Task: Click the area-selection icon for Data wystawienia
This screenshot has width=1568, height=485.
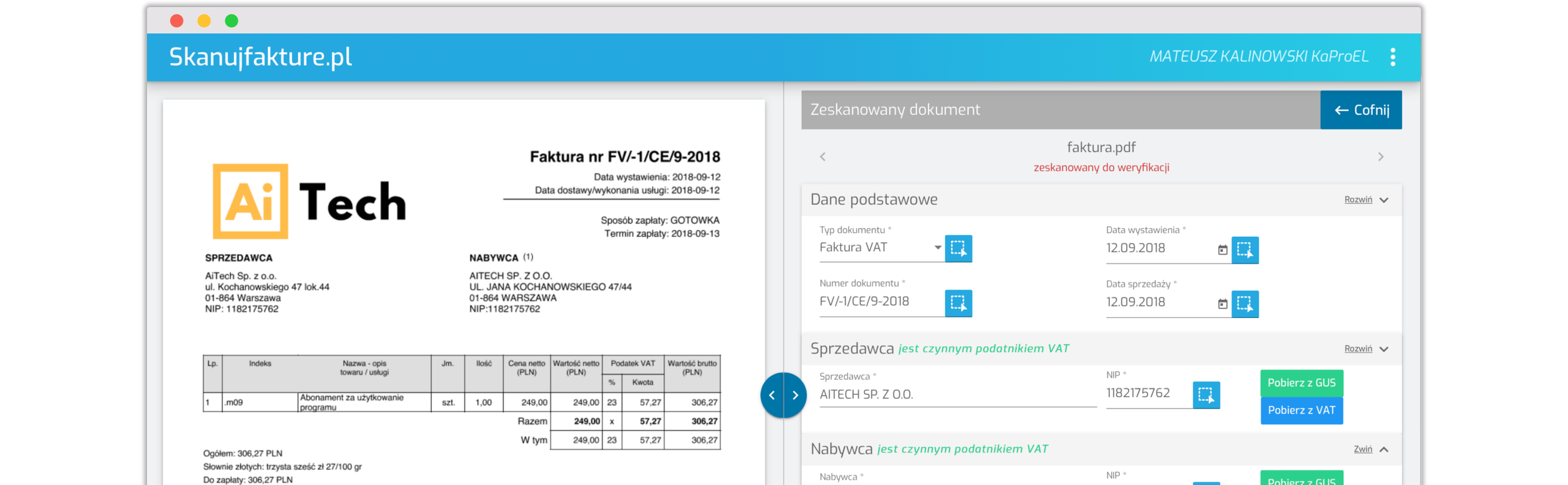Action: 1247,250
